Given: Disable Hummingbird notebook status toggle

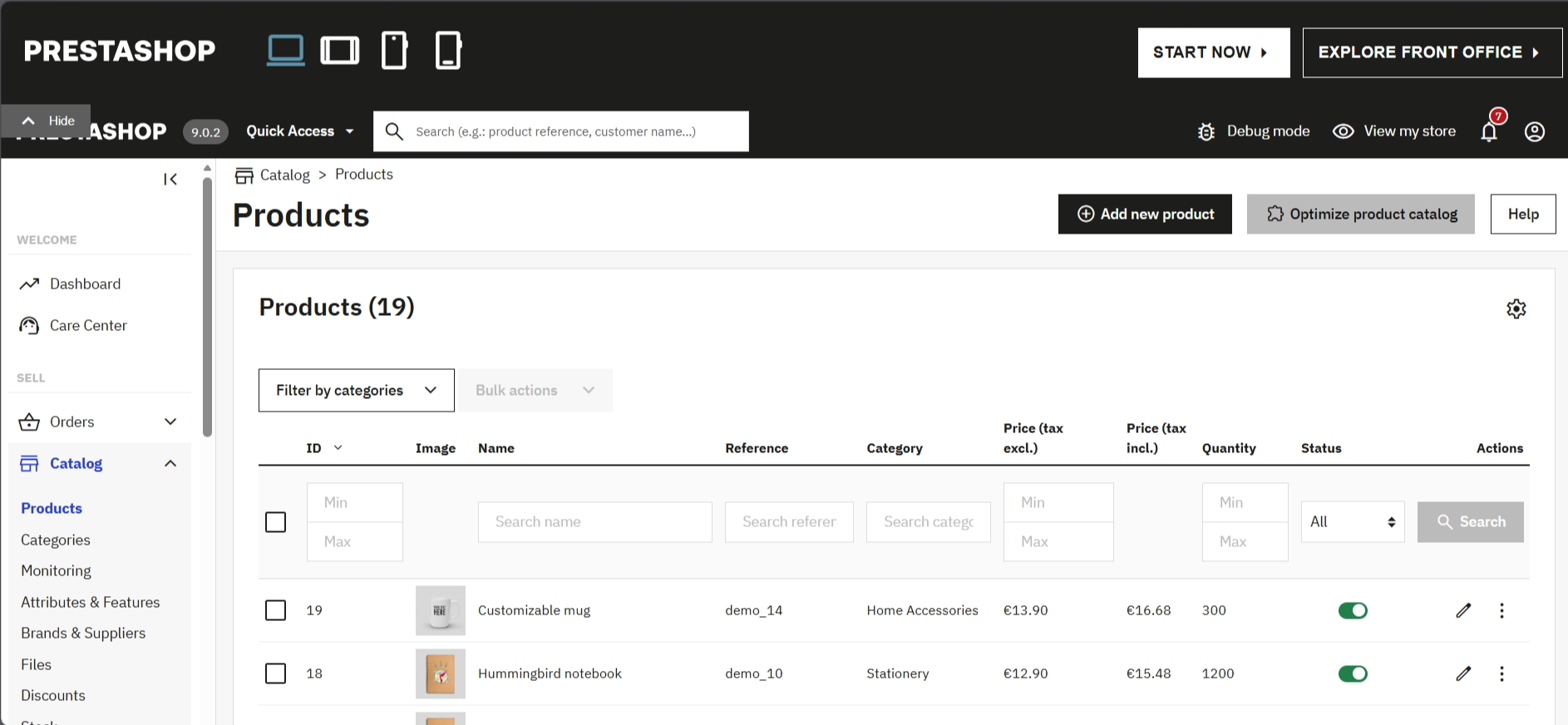Looking at the screenshot, I should tap(1353, 673).
